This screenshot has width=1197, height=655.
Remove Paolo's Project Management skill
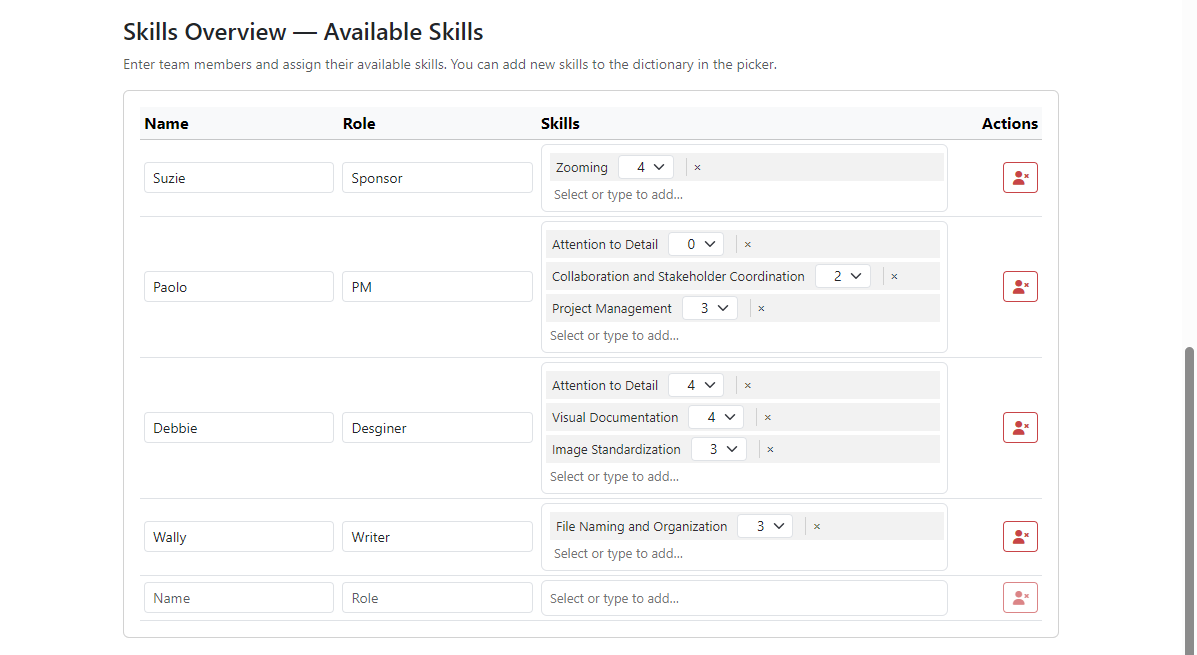[761, 308]
